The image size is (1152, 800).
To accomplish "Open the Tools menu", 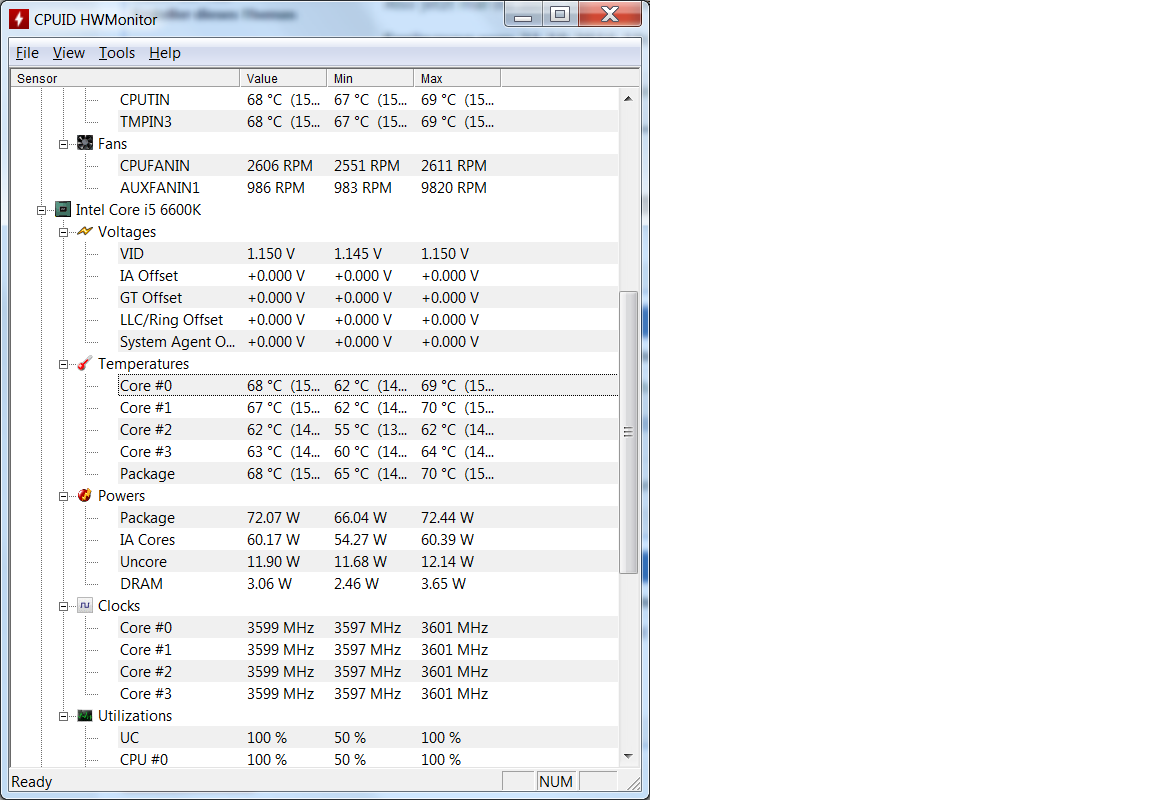I will (117, 53).
